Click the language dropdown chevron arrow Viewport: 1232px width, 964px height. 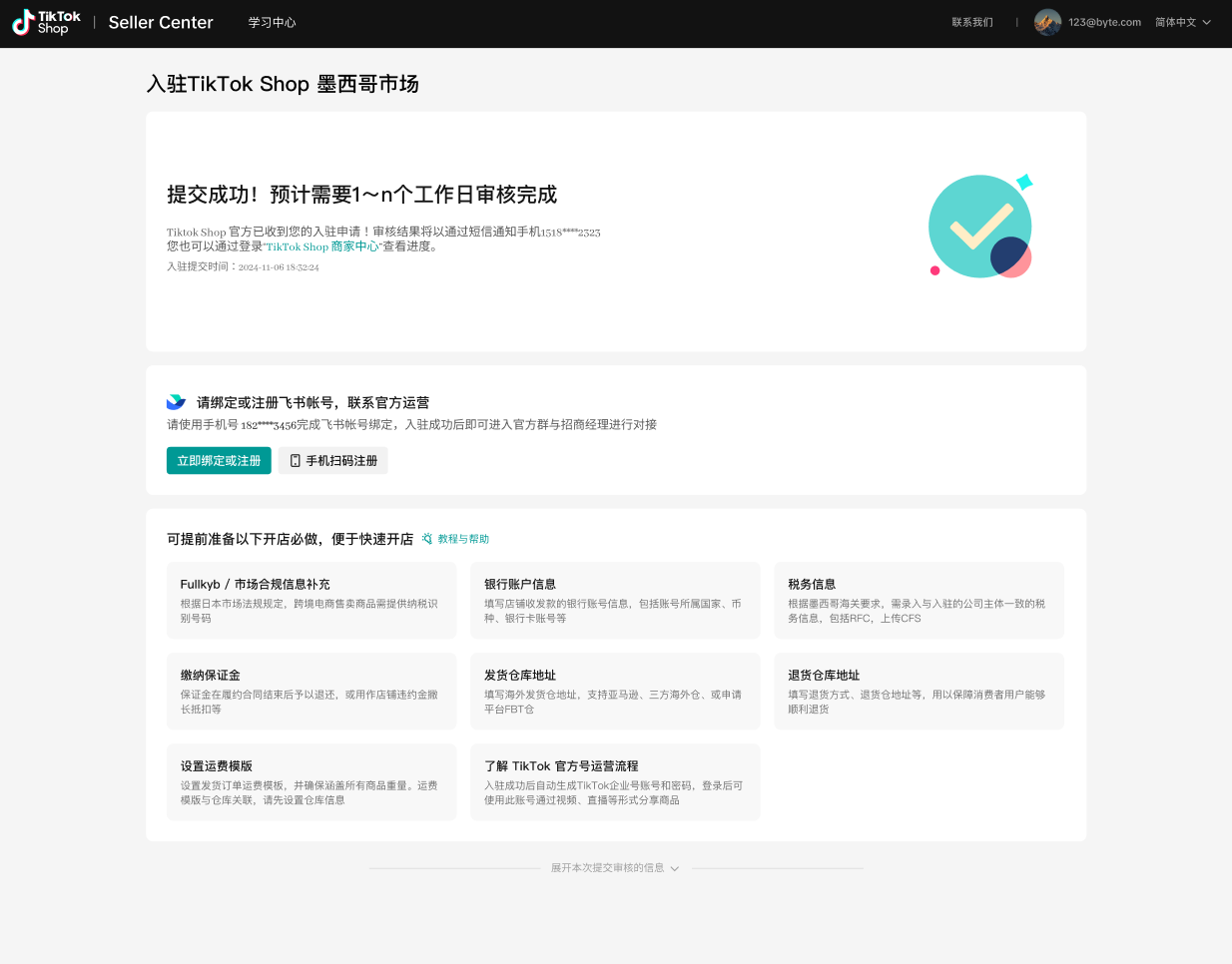(x=1206, y=22)
